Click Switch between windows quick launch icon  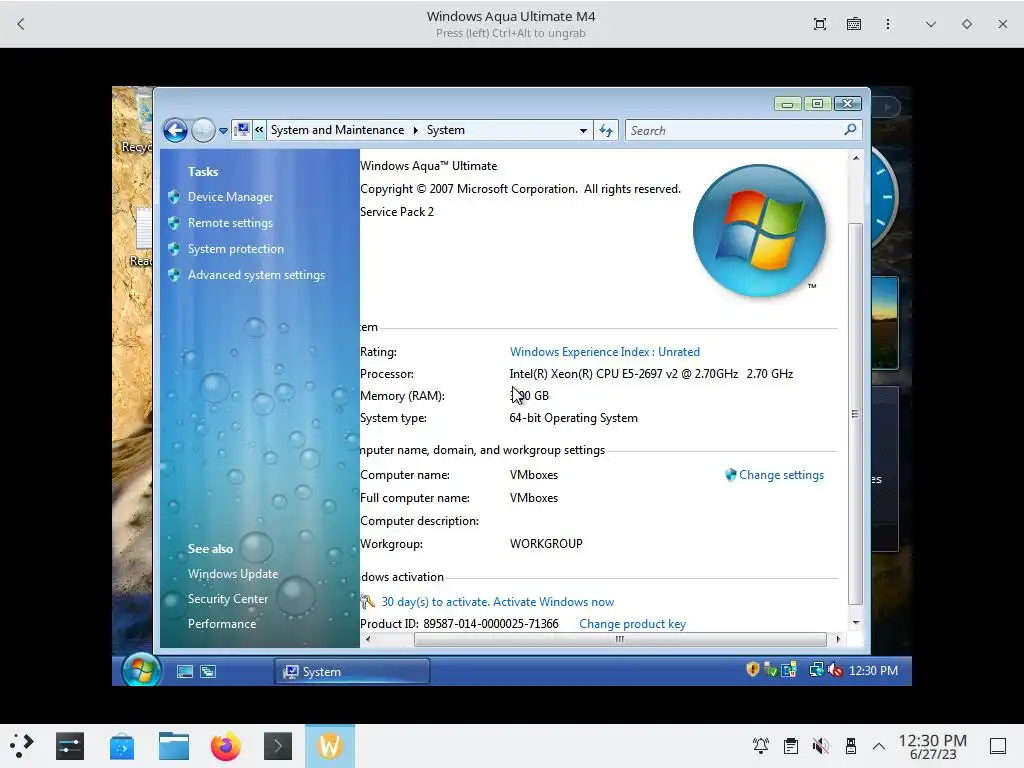(x=208, y=671)
